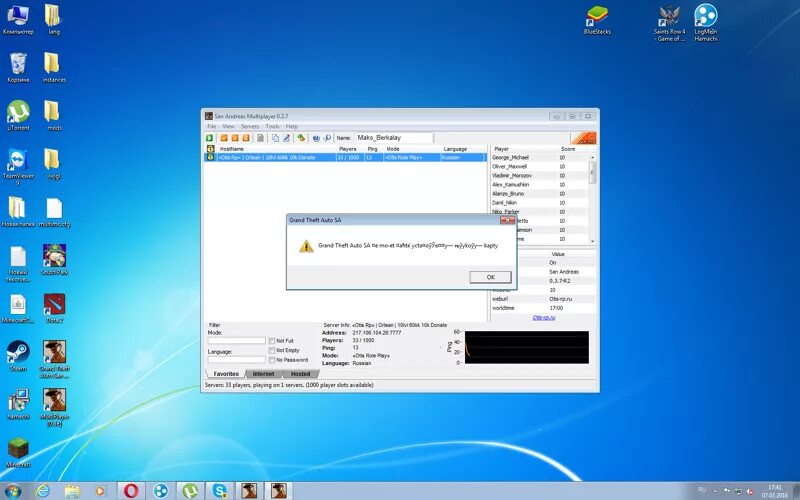Open uTorrent desktop shortcut
The width and height of the screenshot is (800, 500).
click(18, 116)
